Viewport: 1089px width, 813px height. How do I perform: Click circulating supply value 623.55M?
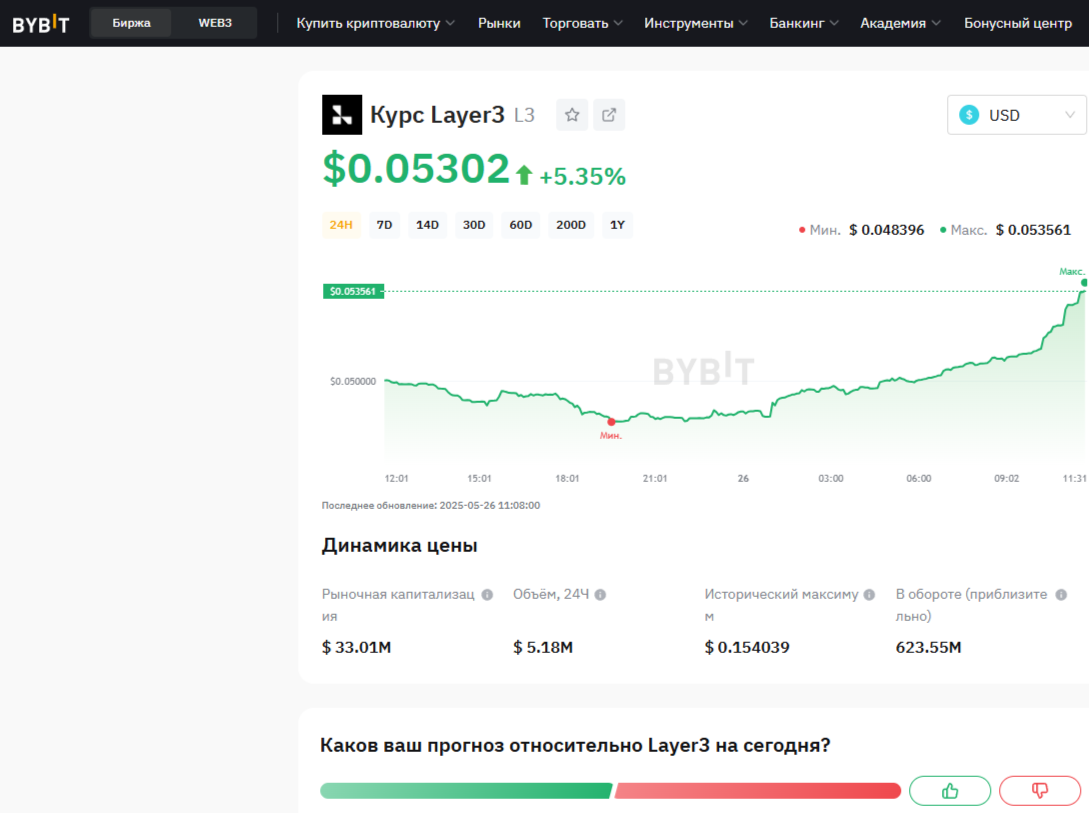(929, 647)
